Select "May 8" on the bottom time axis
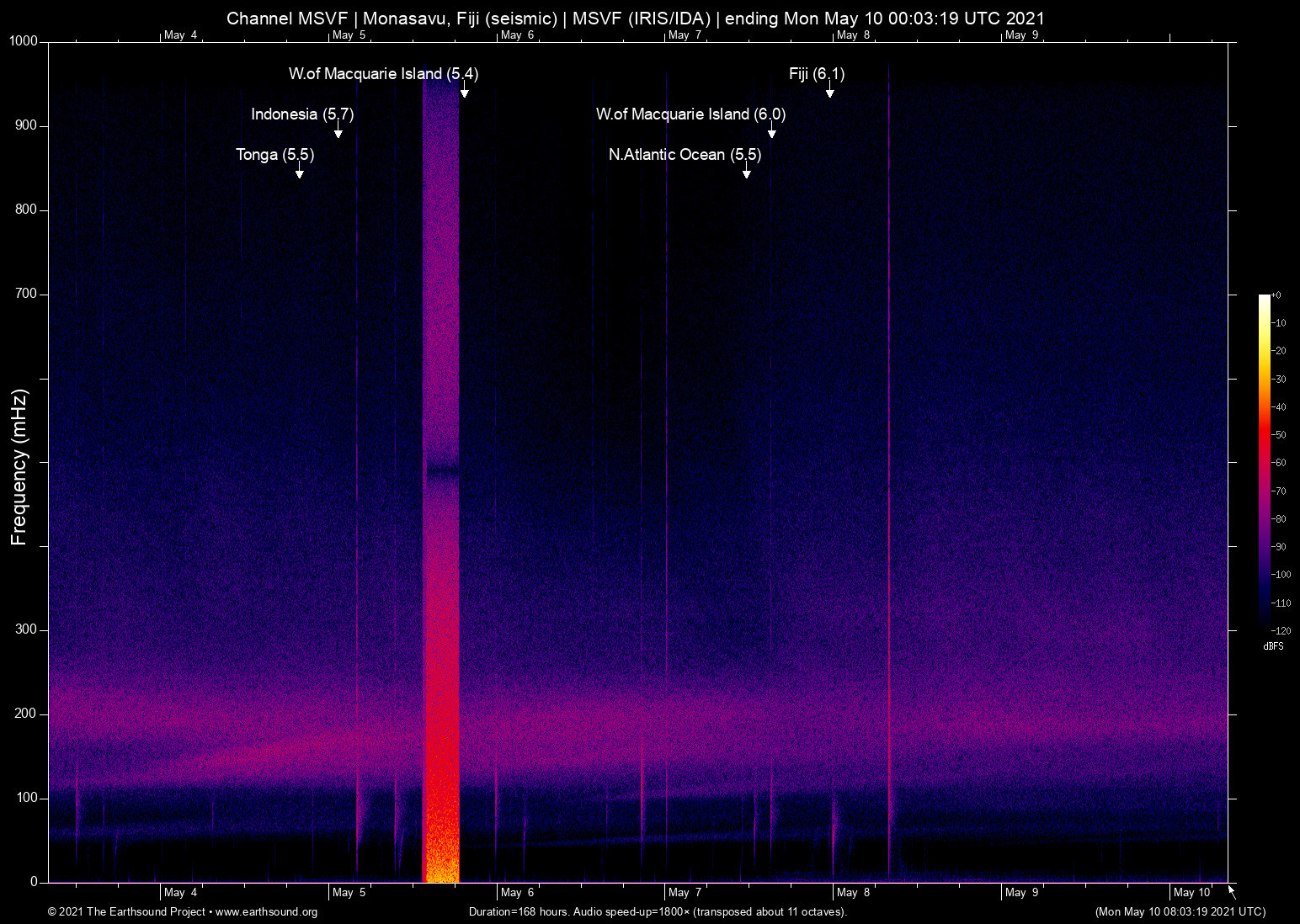The image size is (1300, 924). point(853,893)
